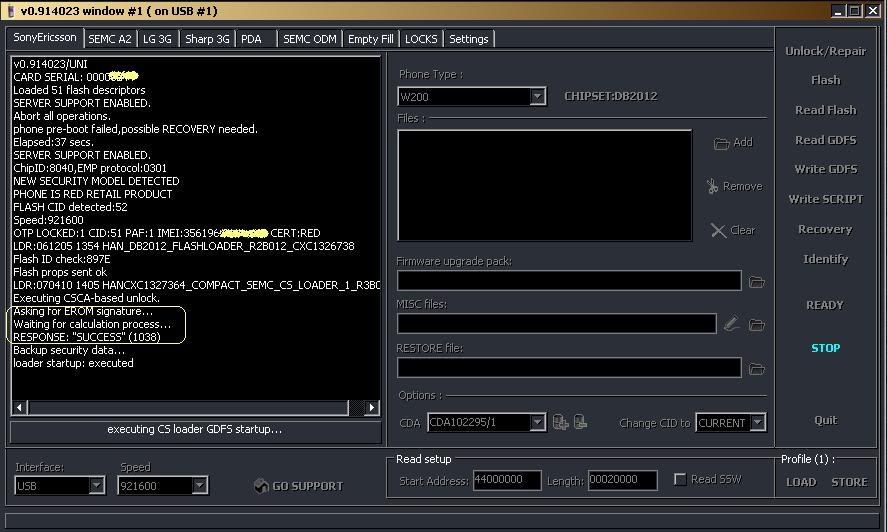Click the READY status label

(x=825, y=305)
